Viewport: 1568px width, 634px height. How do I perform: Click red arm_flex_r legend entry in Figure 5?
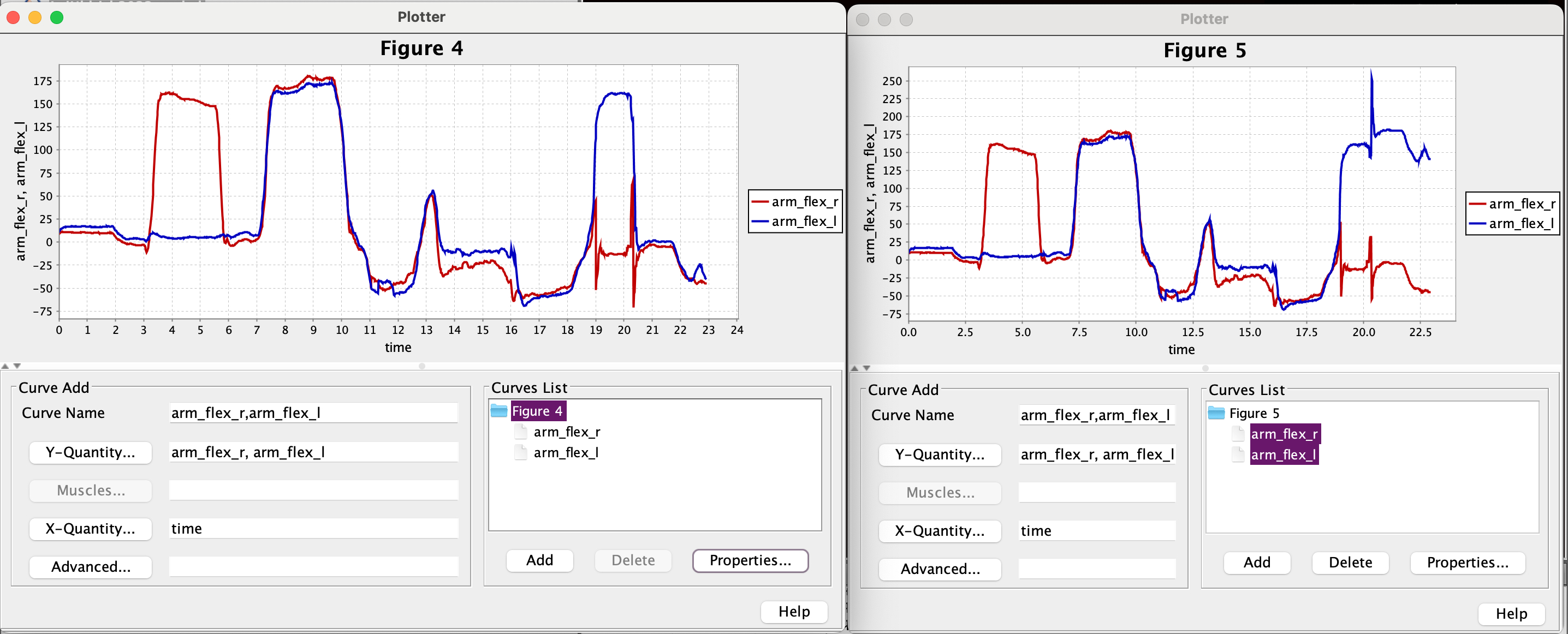pyautogui.click(x=1513, y=205)
